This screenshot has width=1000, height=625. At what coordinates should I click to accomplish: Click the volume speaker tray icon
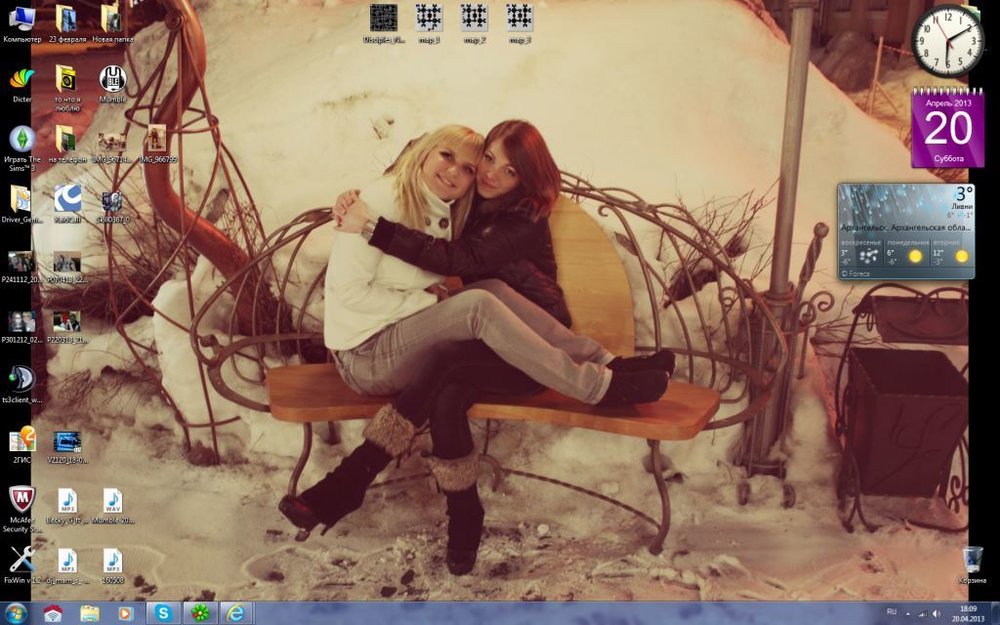coord(936,612)
